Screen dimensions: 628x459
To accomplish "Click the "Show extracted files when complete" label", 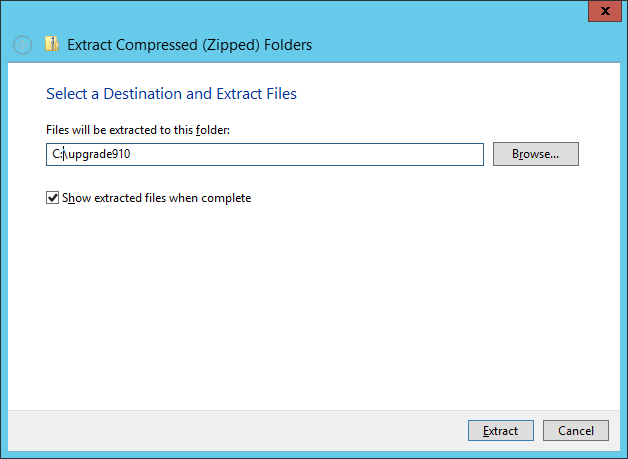I will 156,198.
